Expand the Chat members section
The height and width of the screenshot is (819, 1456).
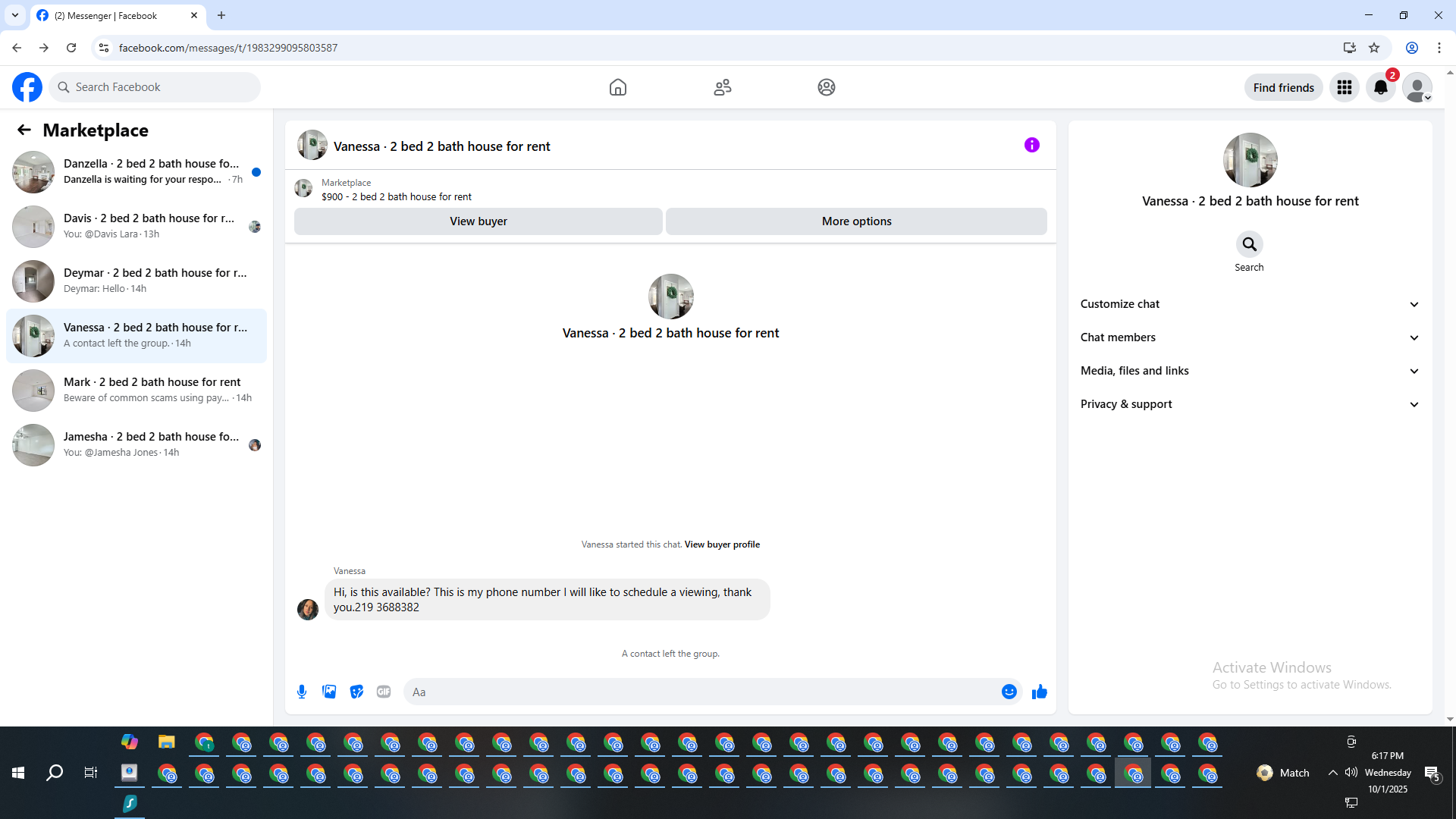(x=1250, y=337)
